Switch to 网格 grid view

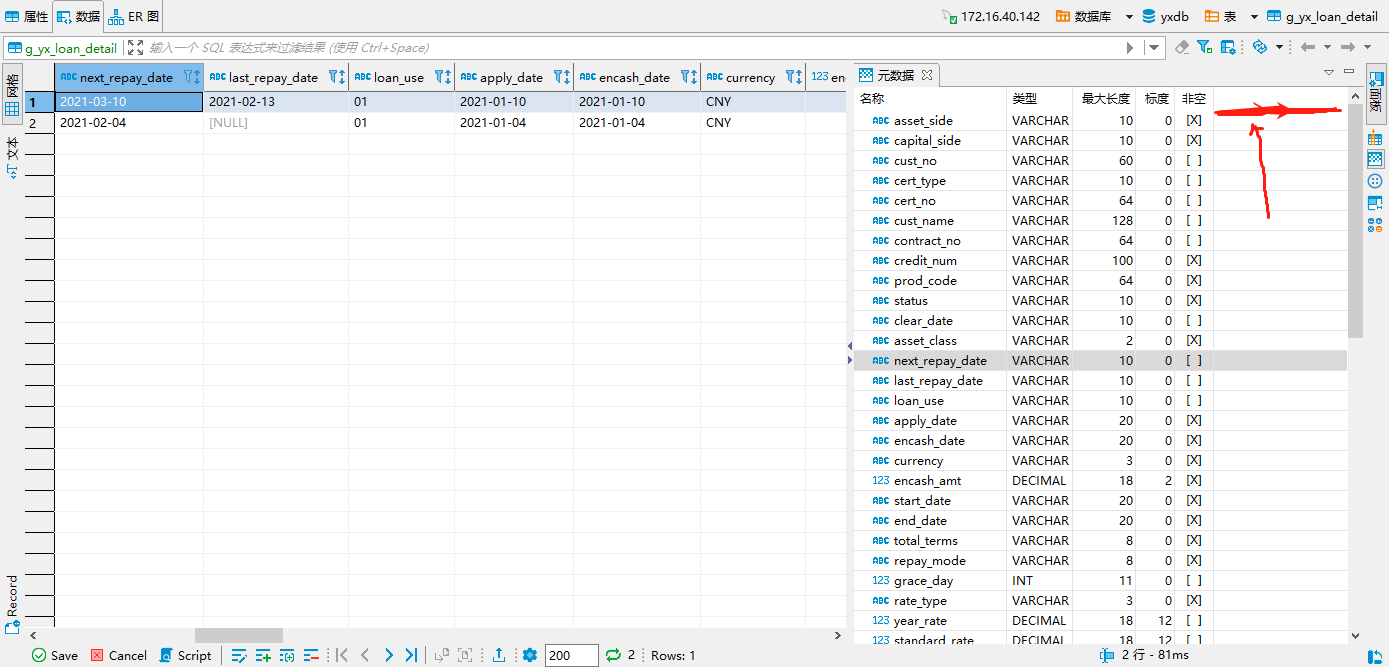pyautogui.click(x=12, y=94)
